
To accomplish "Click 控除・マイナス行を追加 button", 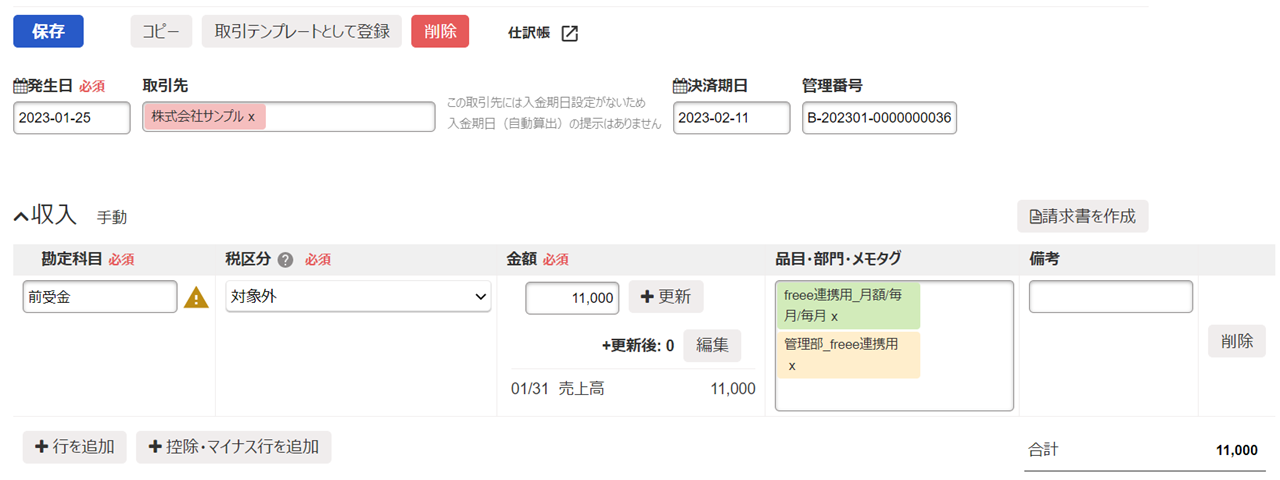I will (234, 447).
